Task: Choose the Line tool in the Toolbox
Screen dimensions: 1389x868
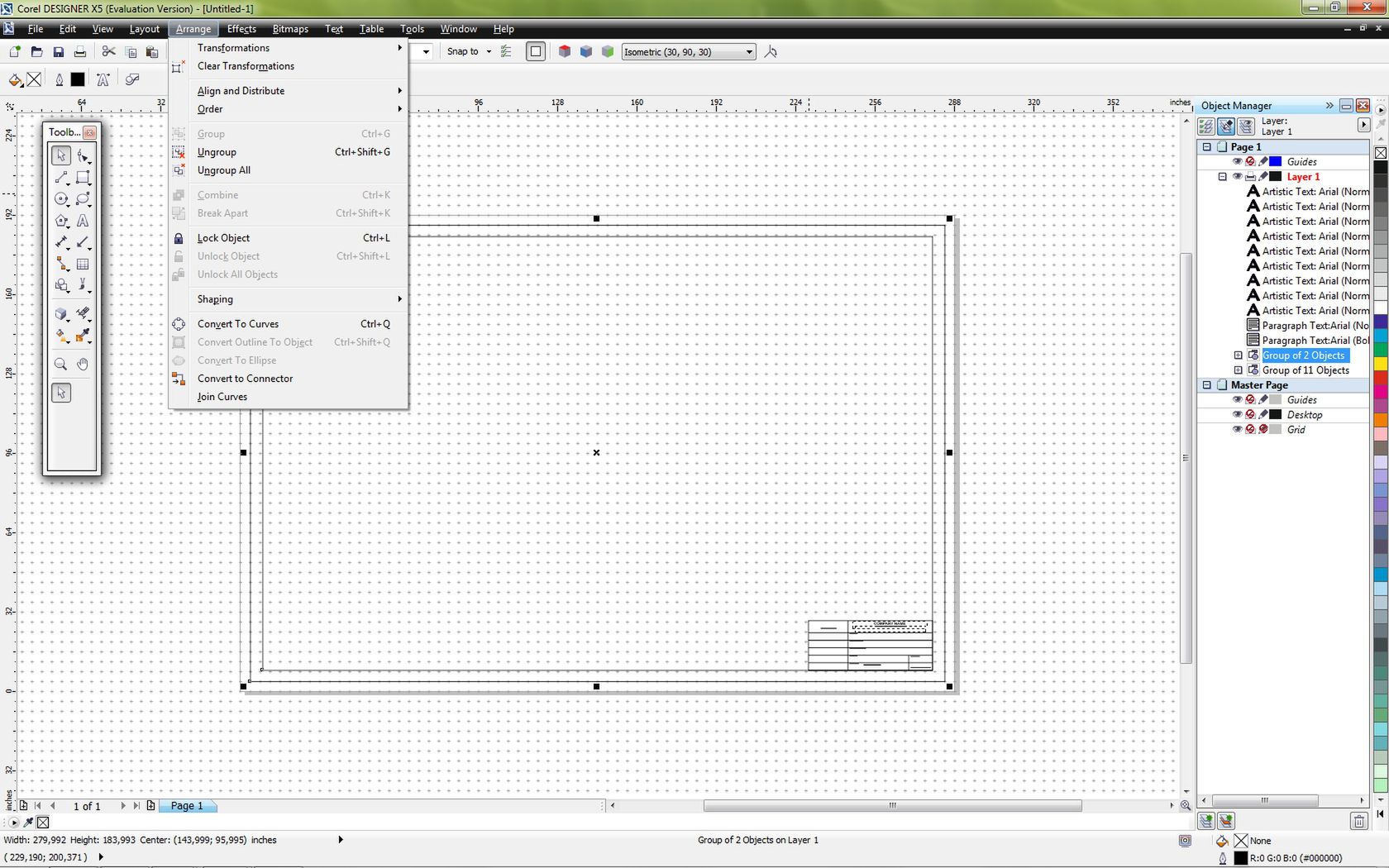Action: [61, 178]
